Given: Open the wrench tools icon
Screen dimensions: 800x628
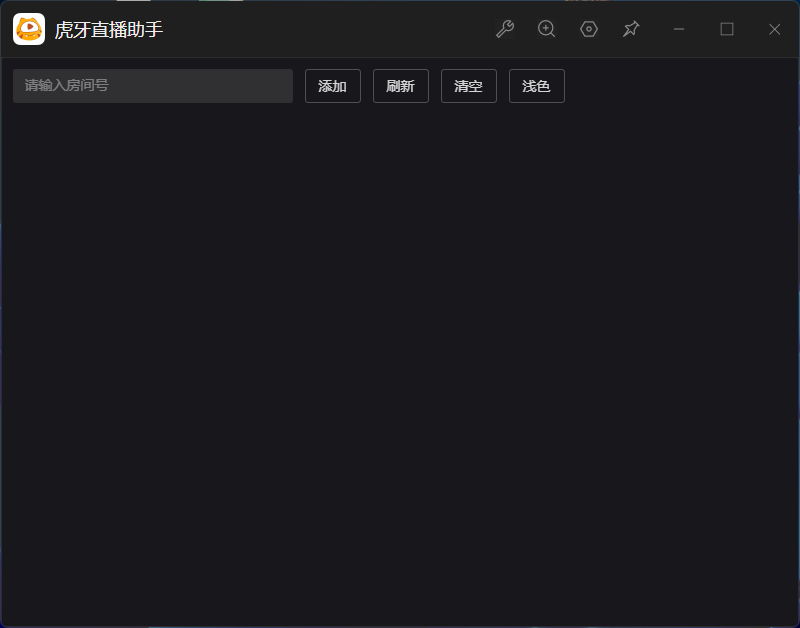Looking at the screenshot, I should [x=505, y=29].
